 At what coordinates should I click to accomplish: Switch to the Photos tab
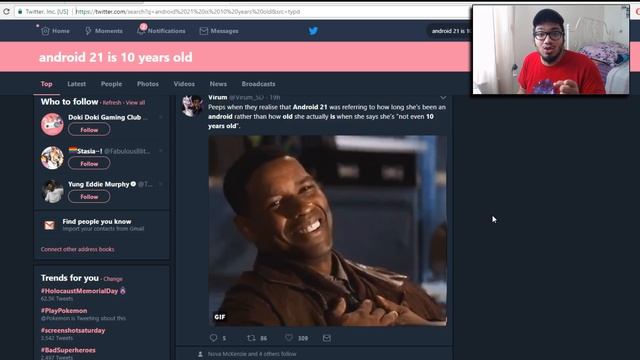148,84
